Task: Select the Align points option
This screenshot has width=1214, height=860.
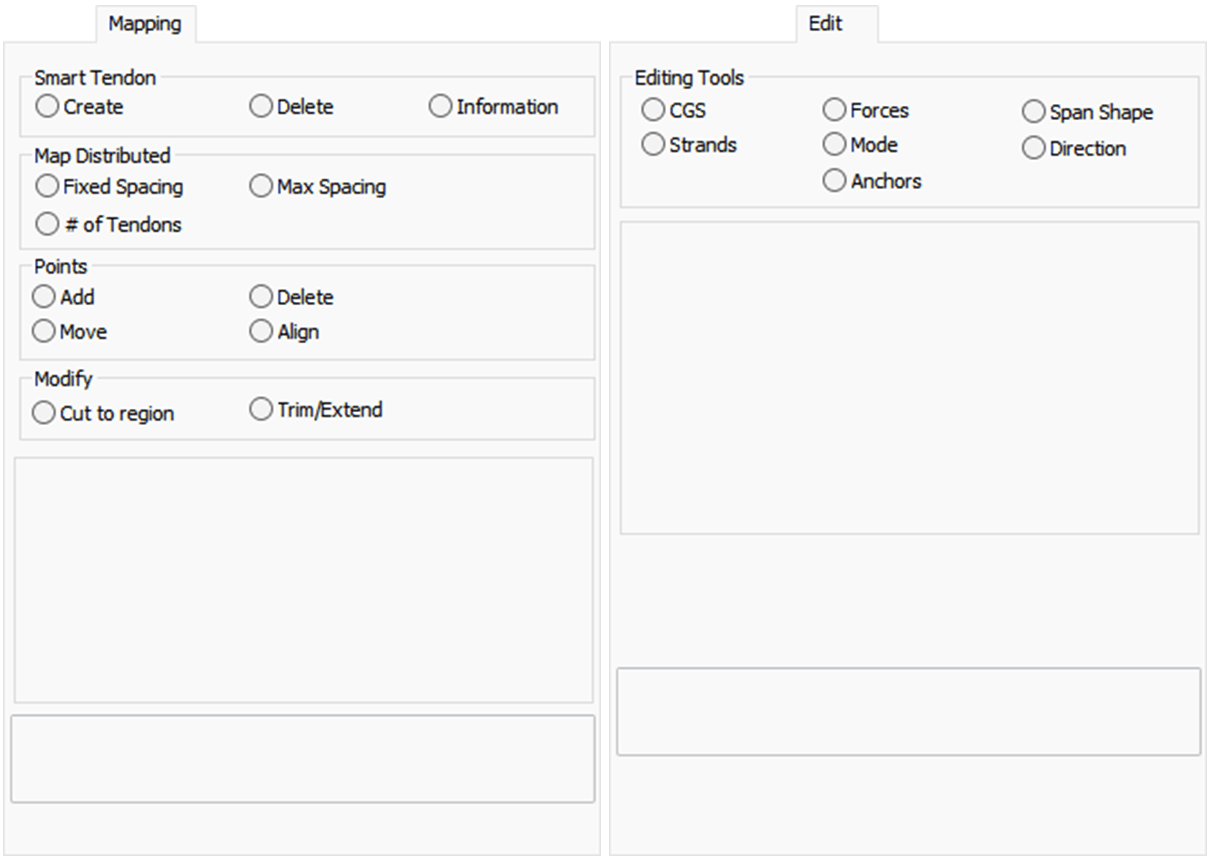Action: tap(261, 331)
